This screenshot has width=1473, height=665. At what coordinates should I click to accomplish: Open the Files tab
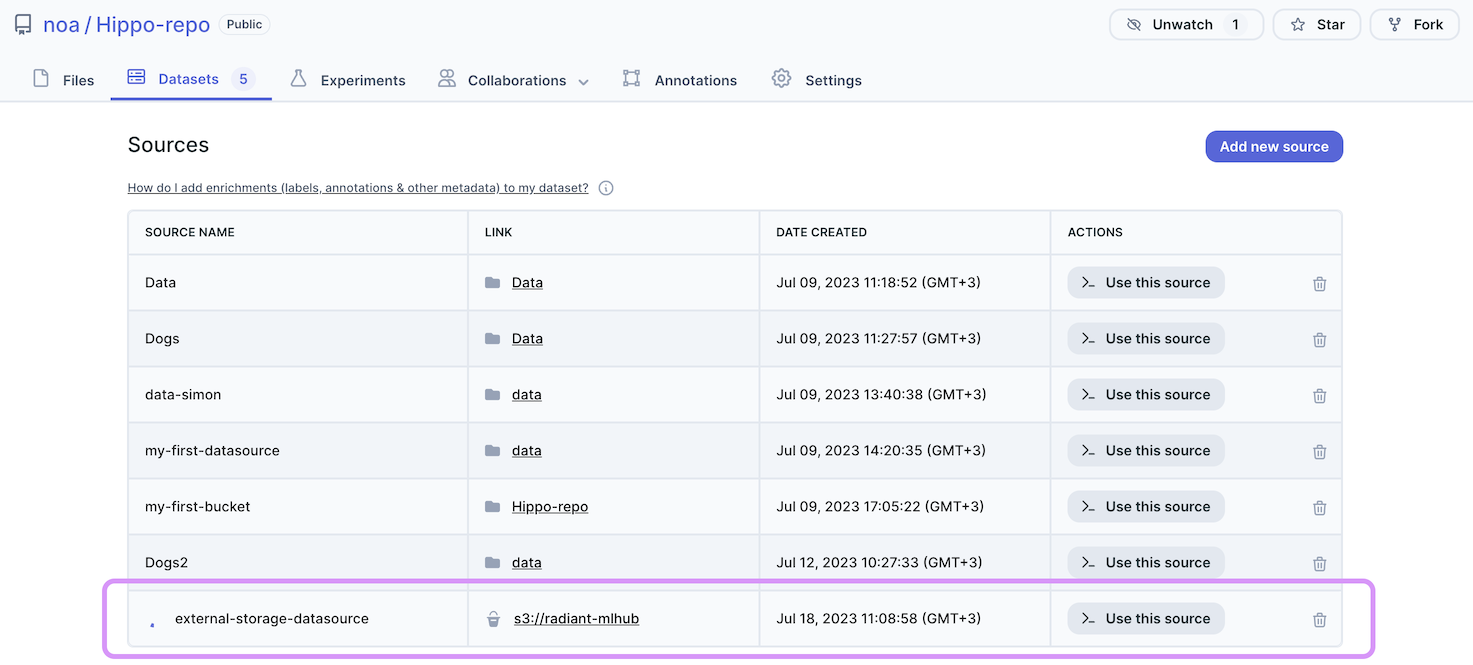point(64,80)
